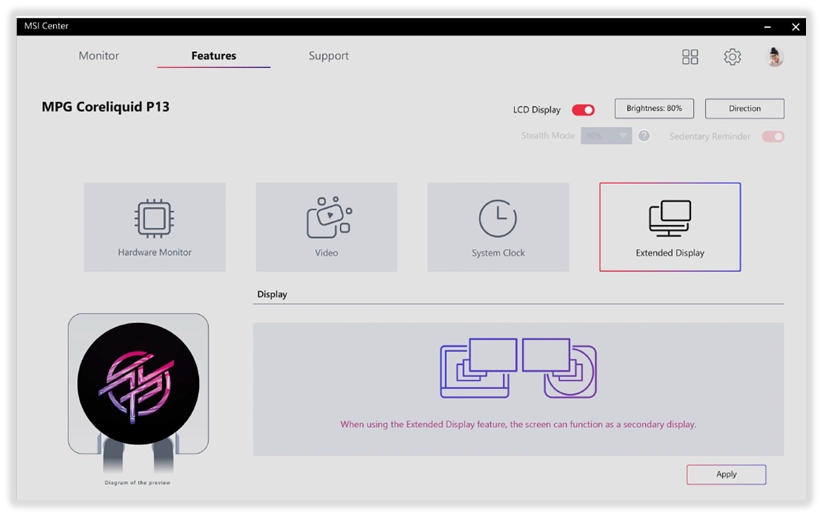Image resolution: width=822 pixels, height=516 pixels.
Task: Open the Hardware Monitor feature tile
Action: pyautogui.click(x=155, y=227)
